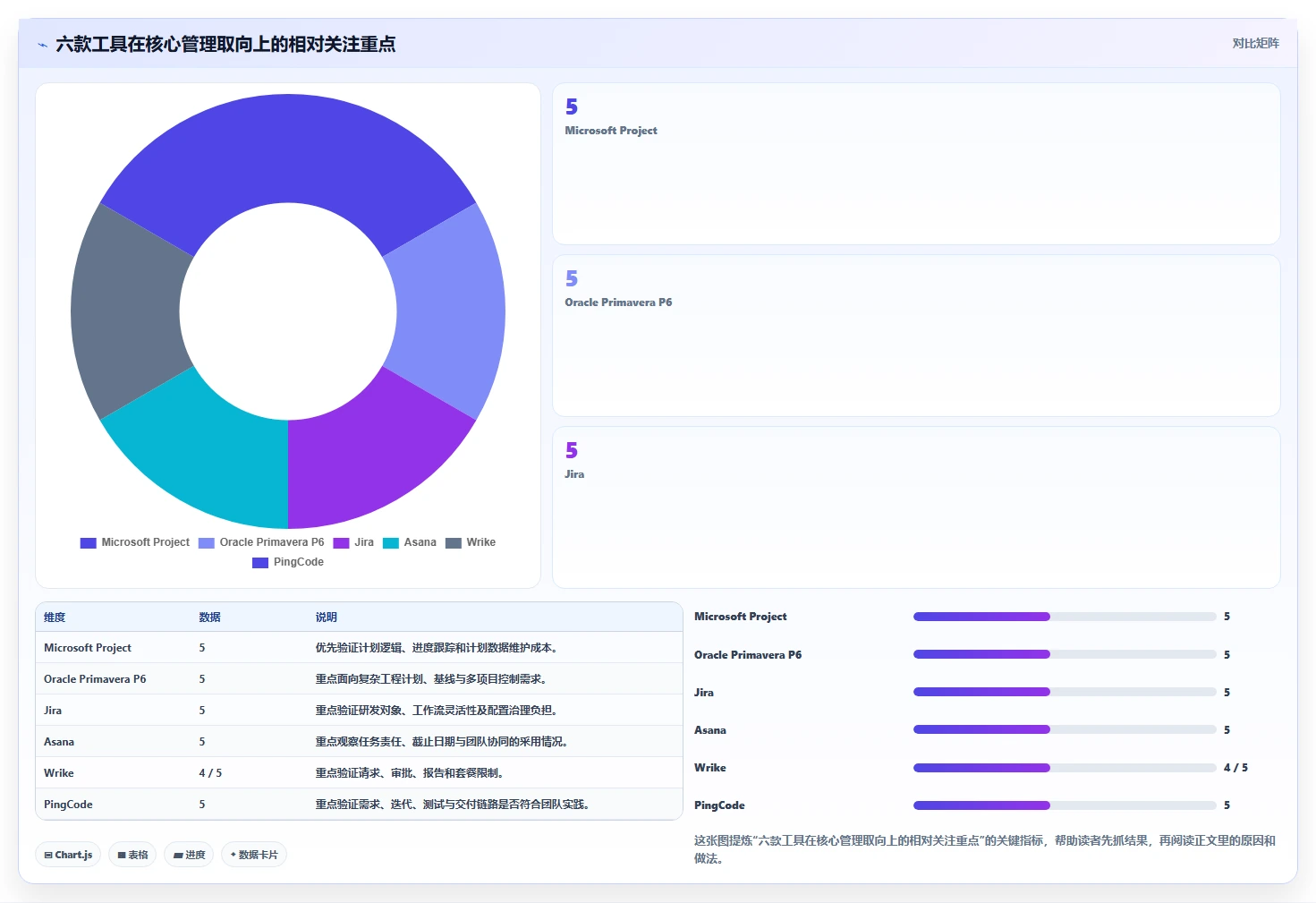Click the Asana progress bar

tap(1065, 729)
